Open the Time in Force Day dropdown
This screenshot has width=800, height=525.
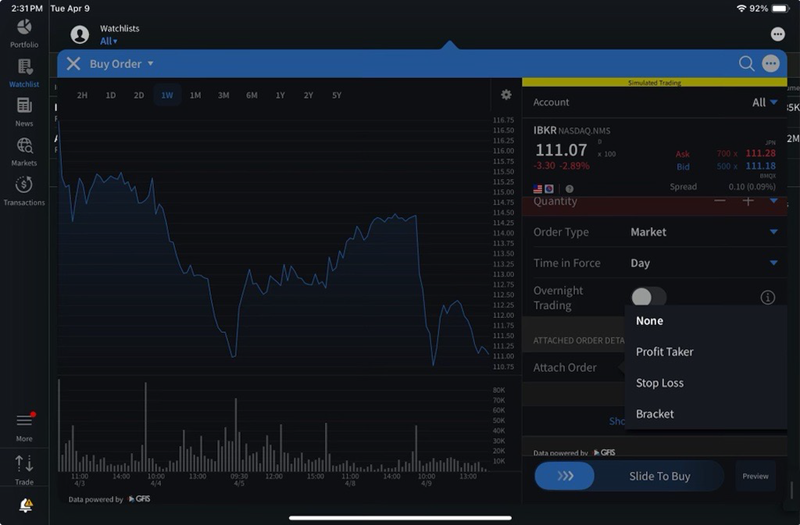click(x=704, y=263)
